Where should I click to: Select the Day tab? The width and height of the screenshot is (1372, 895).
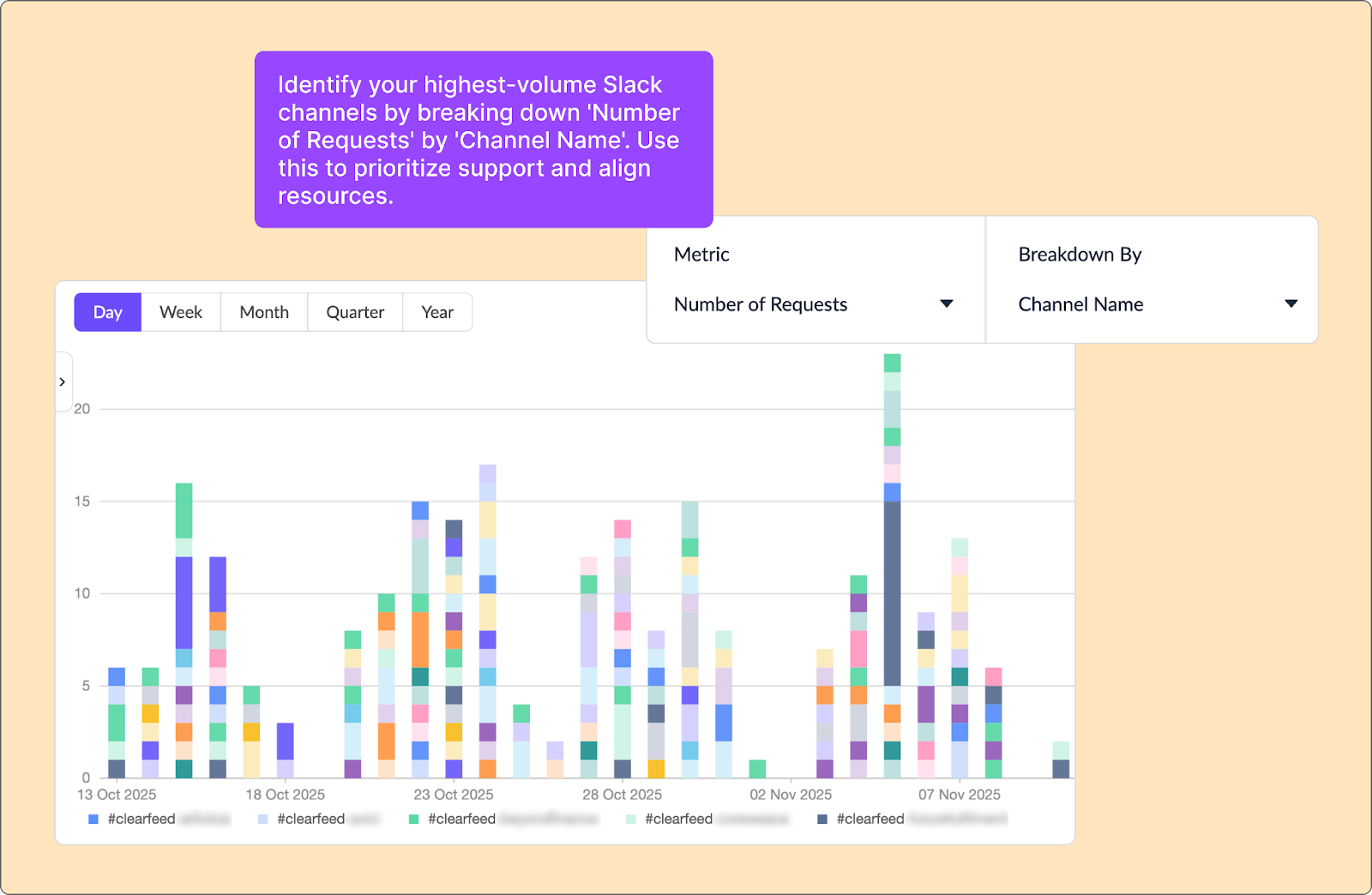107,312
